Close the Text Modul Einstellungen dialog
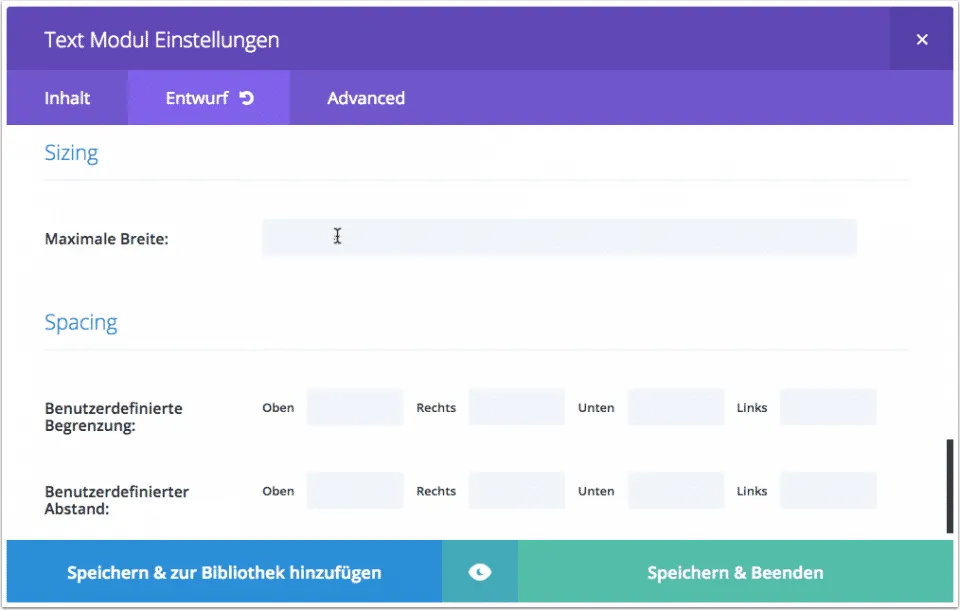Screen dimensions: 960x610 click(x=921, y=40)
